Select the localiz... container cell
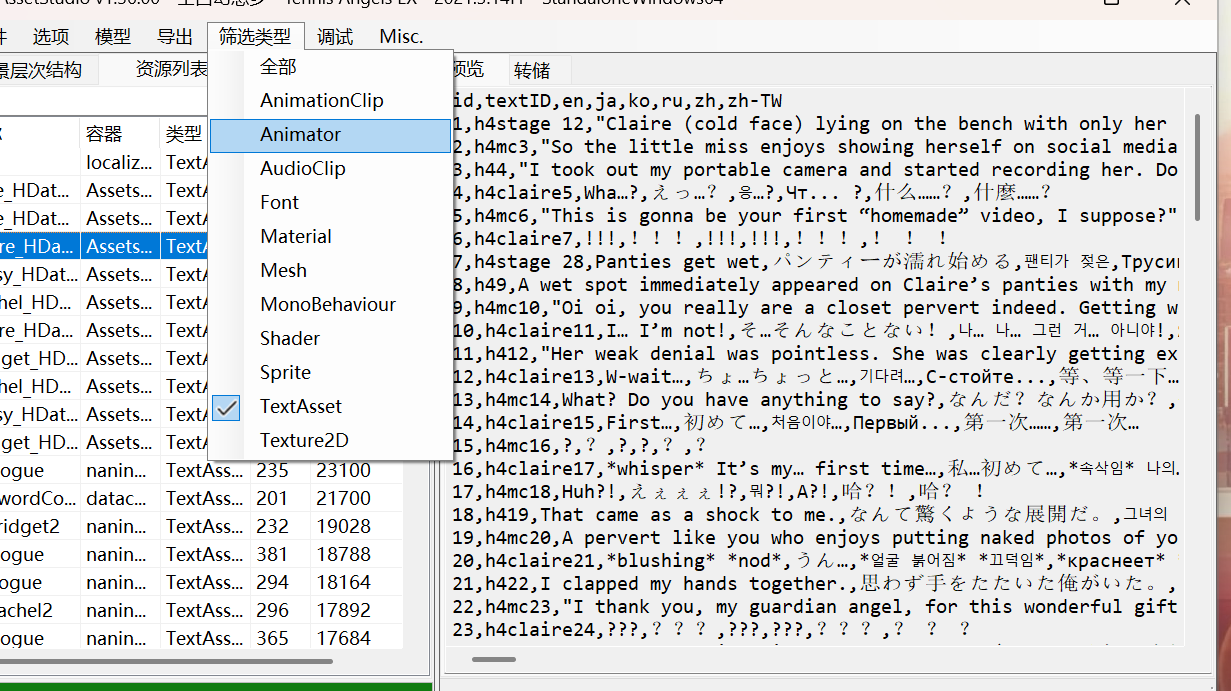The image size is (1231, 691). 120,162
